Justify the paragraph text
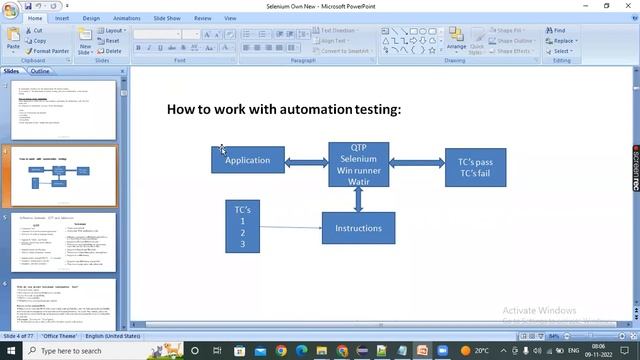 click(x=279, y=48)
